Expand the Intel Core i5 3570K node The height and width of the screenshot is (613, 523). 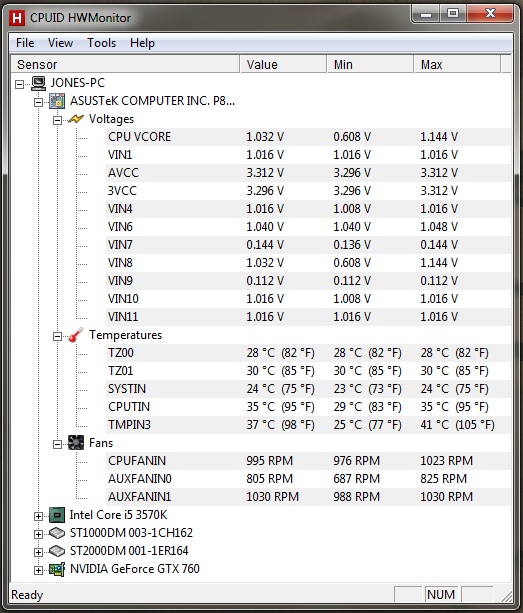pos(38,516)
